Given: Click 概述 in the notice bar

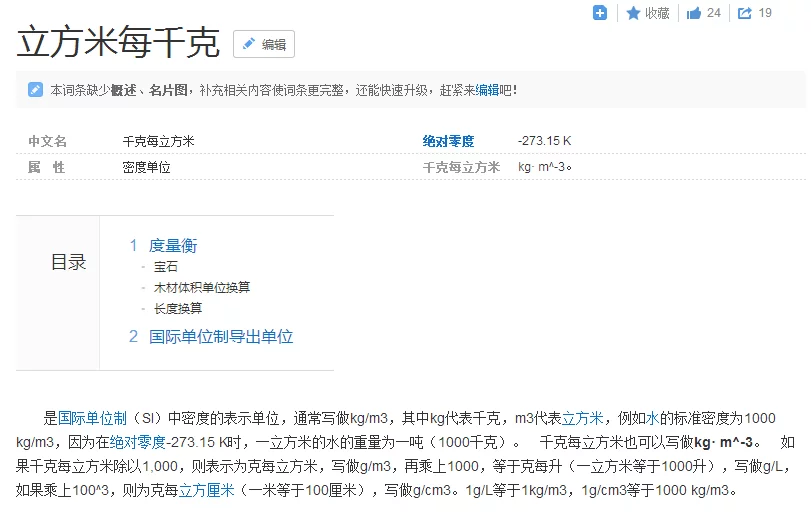Looking at the screenshot, I should [124, 90].
